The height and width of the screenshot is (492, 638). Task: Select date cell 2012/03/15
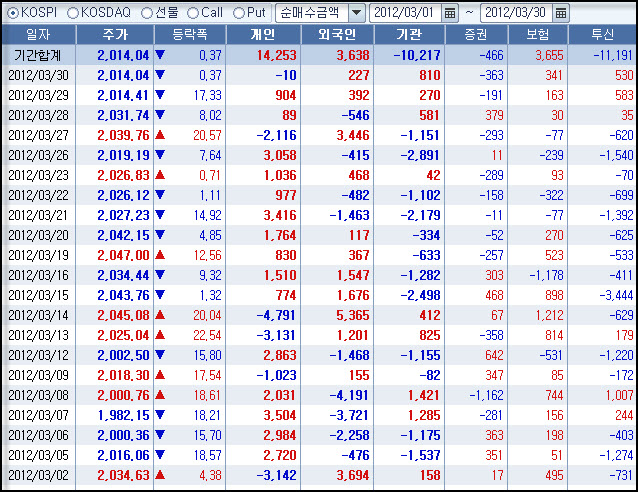tap(38, 295)
